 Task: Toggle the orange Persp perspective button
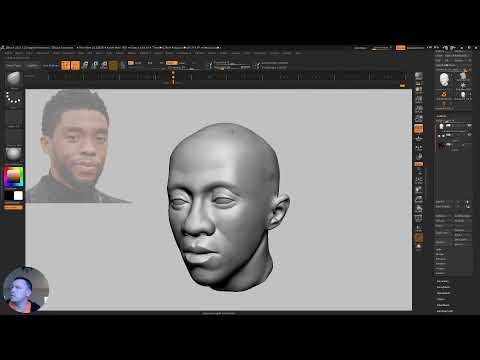pos(419,129)
